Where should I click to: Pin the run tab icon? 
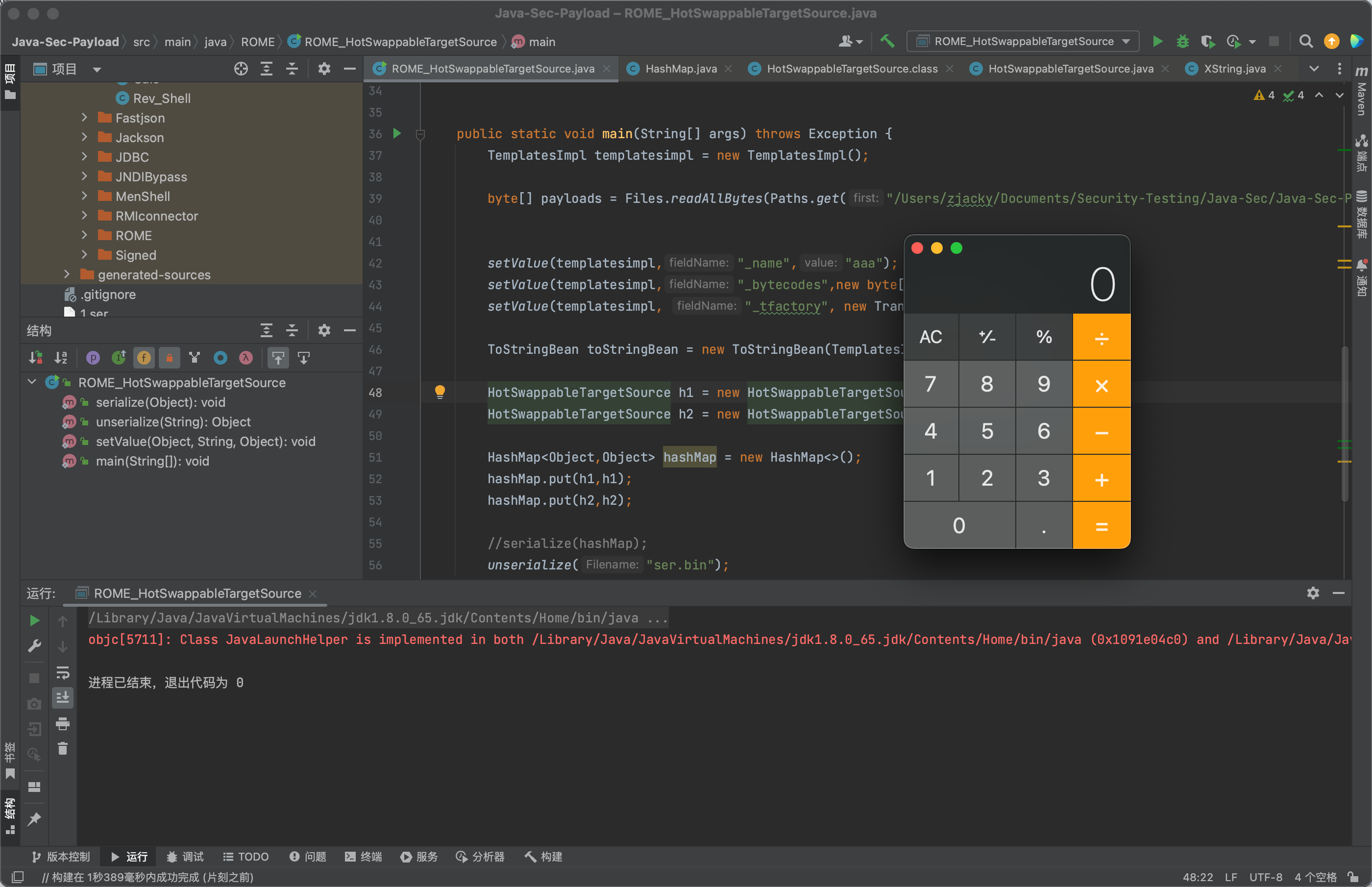click(x=34, y=818)
